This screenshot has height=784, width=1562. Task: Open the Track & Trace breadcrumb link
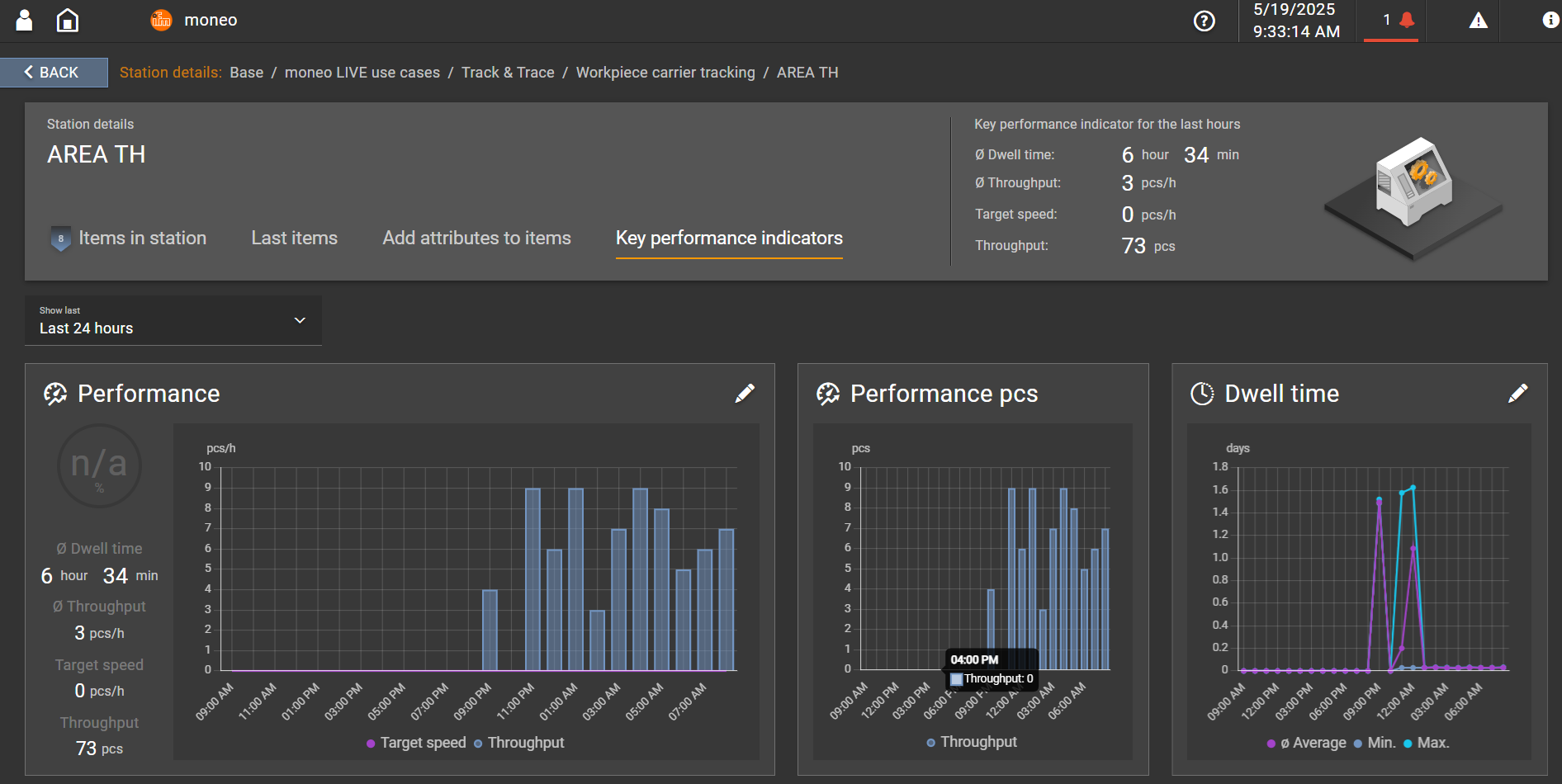point(508,73)
